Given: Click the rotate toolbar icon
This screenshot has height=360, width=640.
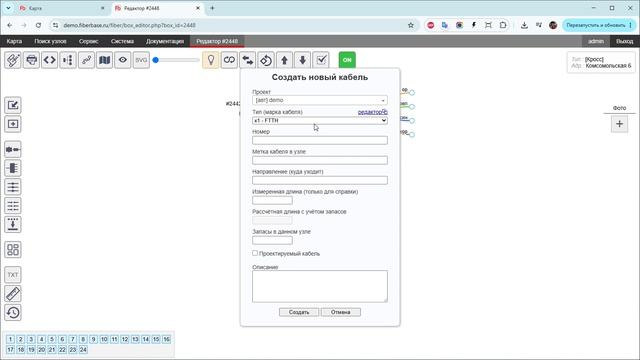Looking at the screenshot, I should (x=266, y=60).
